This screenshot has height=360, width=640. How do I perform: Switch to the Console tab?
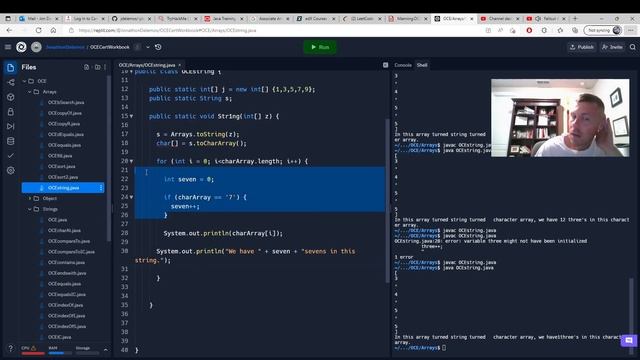[x=403, y=65]
